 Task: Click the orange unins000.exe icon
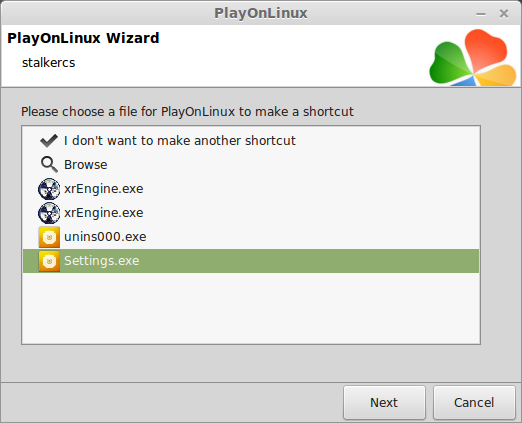[x=49, y=237]
